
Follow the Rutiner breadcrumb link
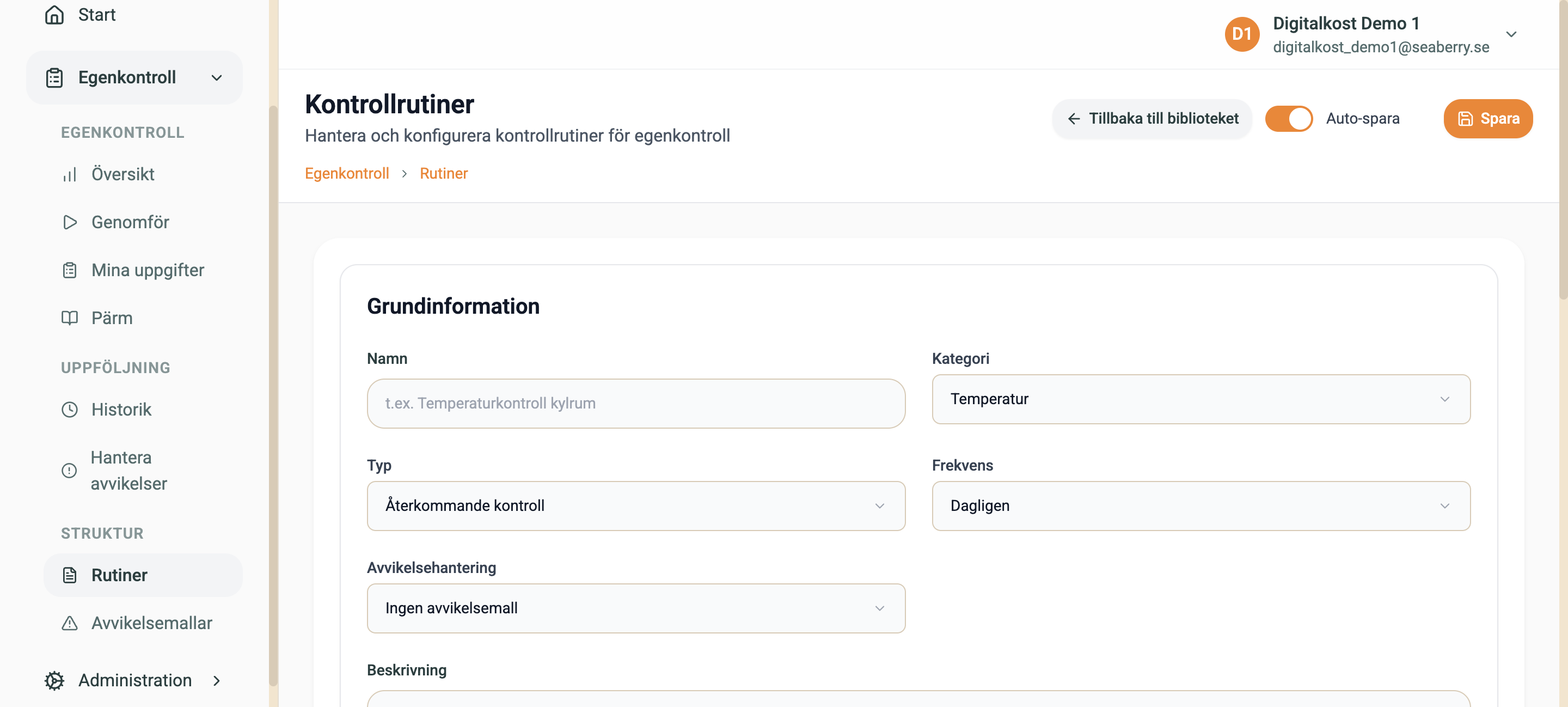(443, 174)
